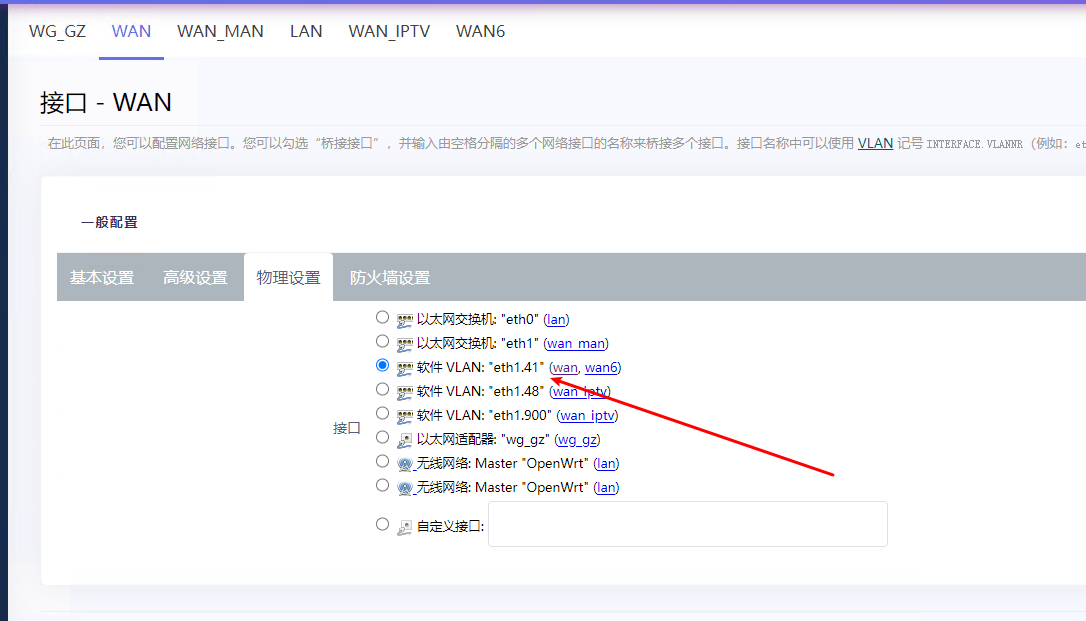Click the eth1.900 software VLAN icon
This screenshot has width=1086, height=621.
(405, 416)
